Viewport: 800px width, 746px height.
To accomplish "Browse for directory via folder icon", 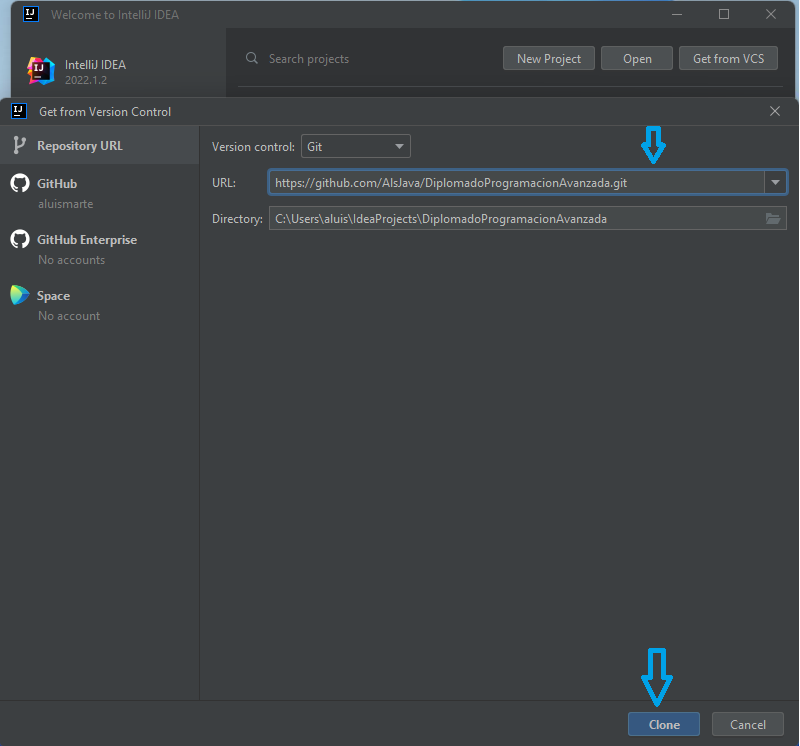I will 773,218.
